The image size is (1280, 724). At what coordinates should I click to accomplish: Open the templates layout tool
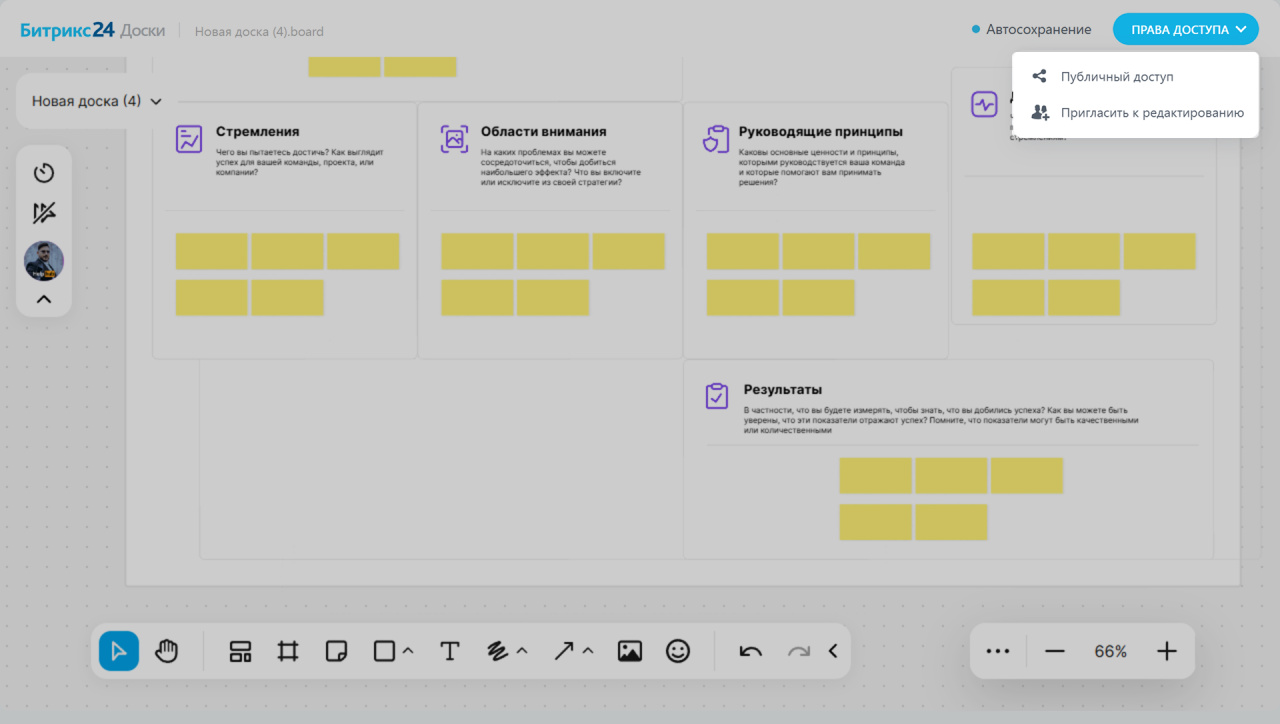click(x=240, y=651)
